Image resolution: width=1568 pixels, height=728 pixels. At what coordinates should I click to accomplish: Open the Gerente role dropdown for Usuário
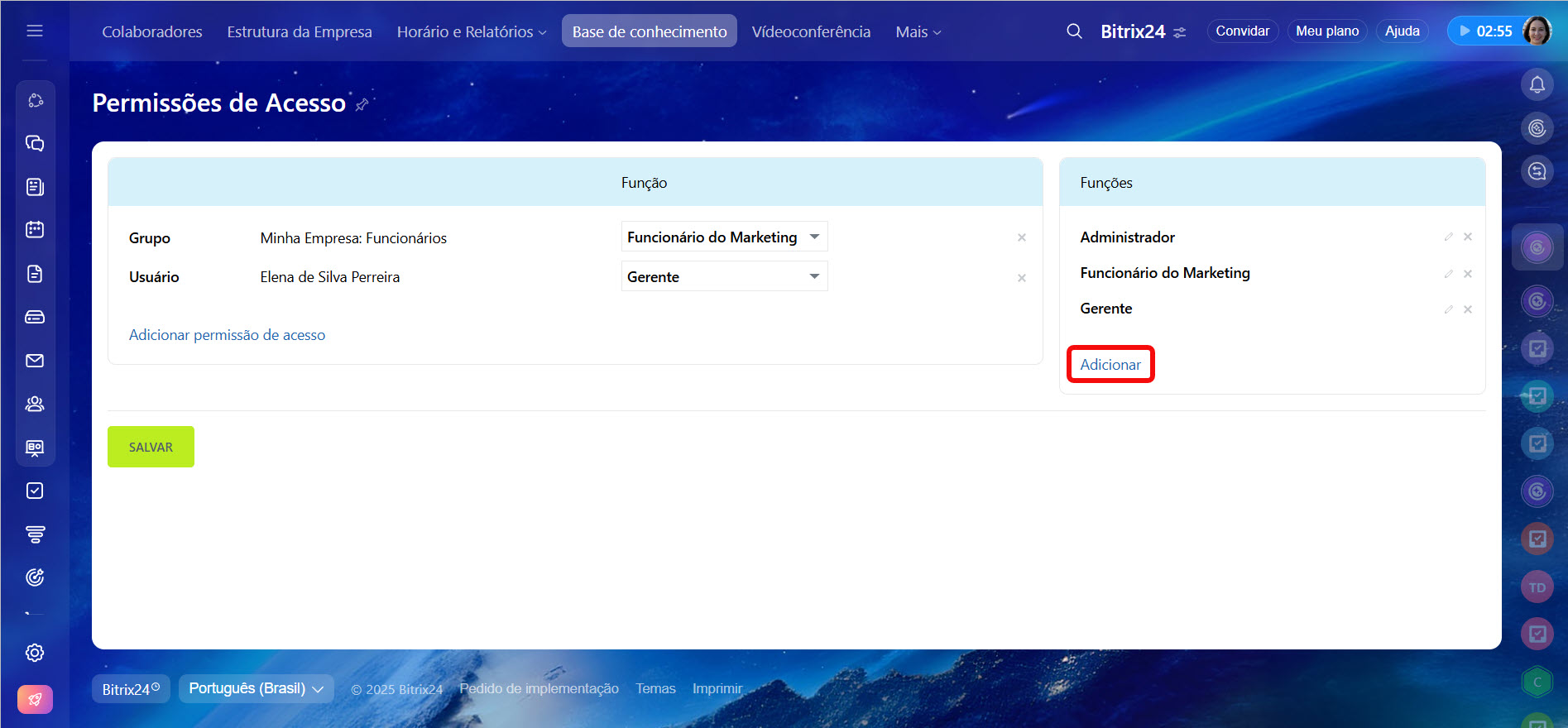click(x=724, y=276)
